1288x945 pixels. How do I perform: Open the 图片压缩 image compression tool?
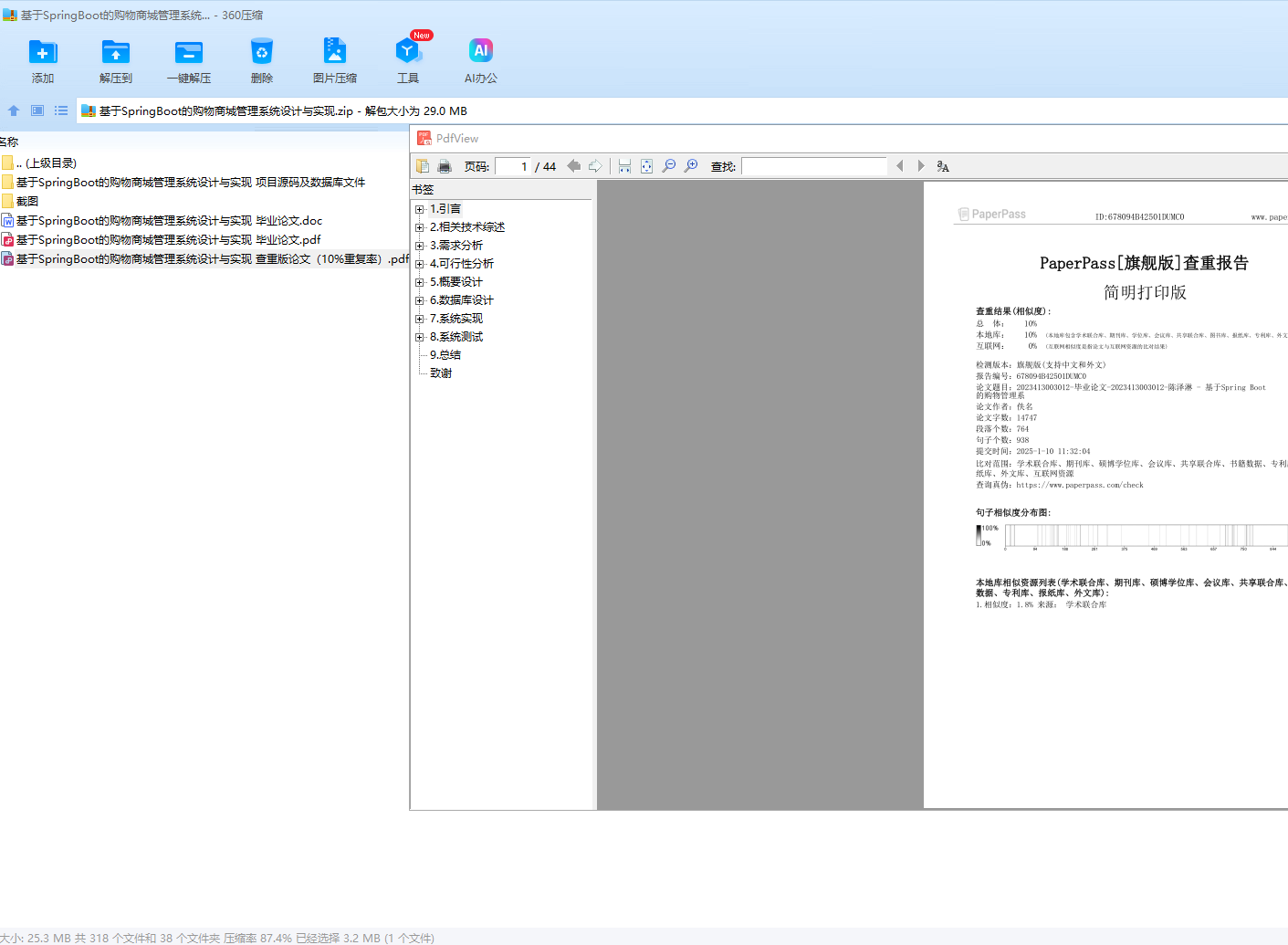pyautogui.click(x=335, y=51)
